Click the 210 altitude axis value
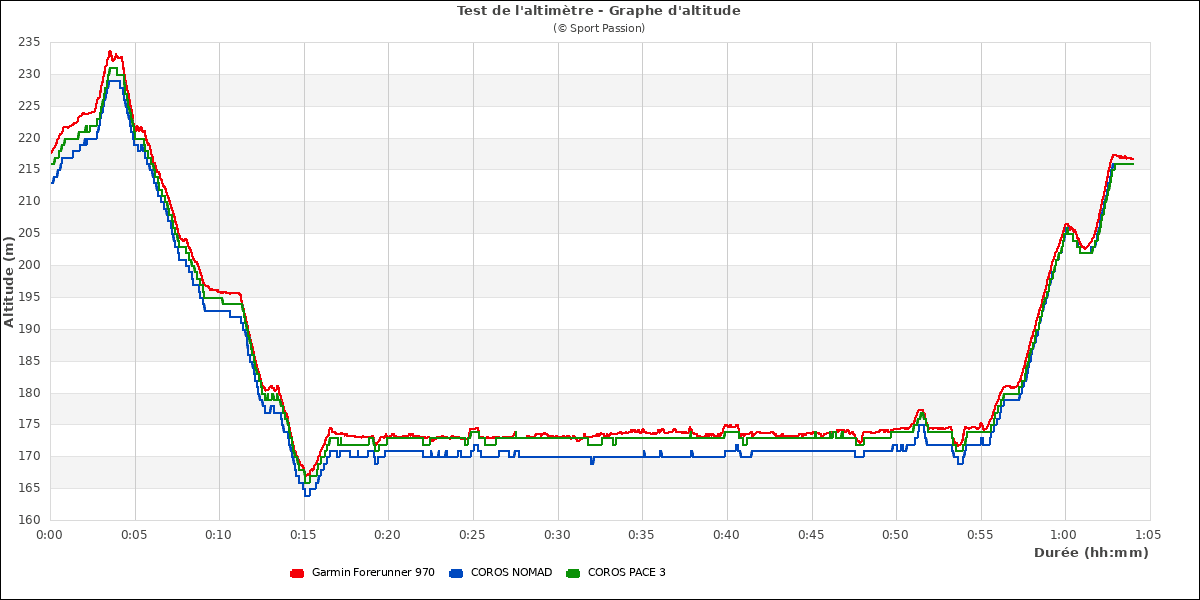The image size is (1200, 600). click(x=29, y=201)
